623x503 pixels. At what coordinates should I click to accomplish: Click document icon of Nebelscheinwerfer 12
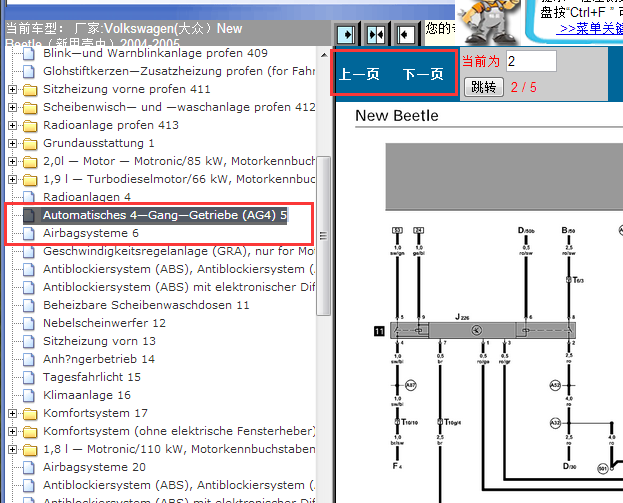(x=29, y=323)
